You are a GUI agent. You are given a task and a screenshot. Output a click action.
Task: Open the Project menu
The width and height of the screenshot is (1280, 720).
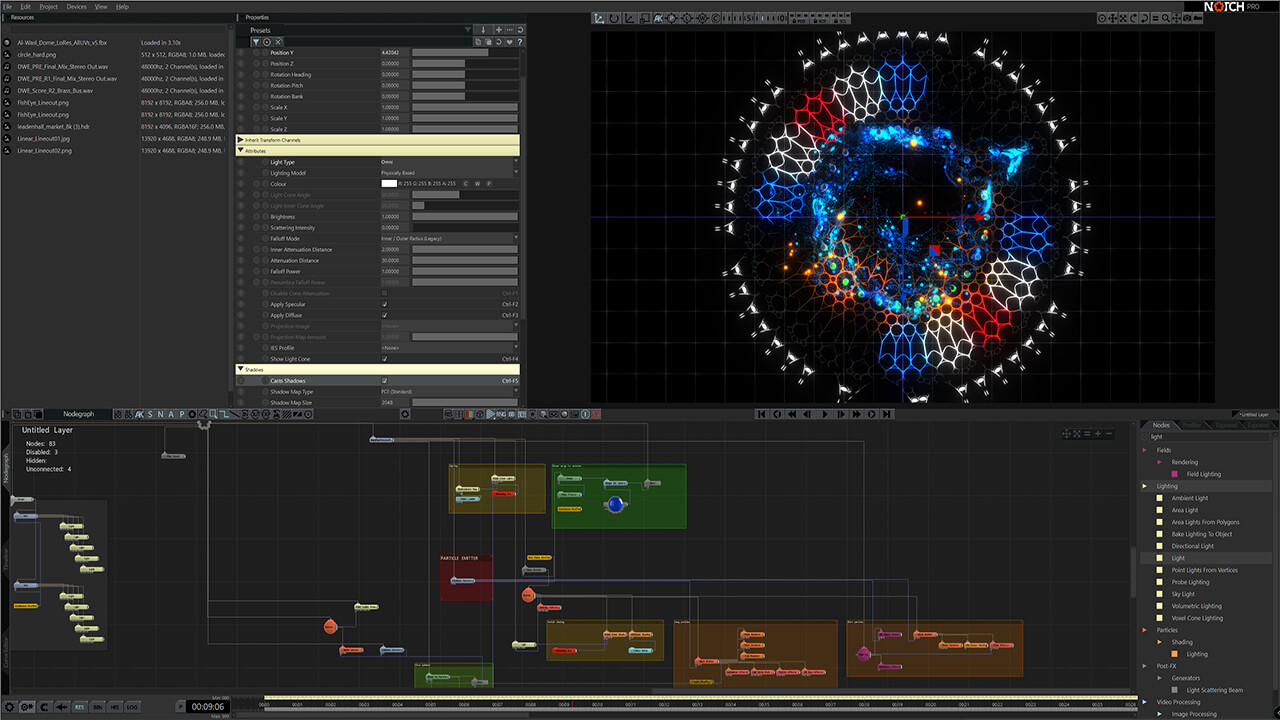pos(48,6)
